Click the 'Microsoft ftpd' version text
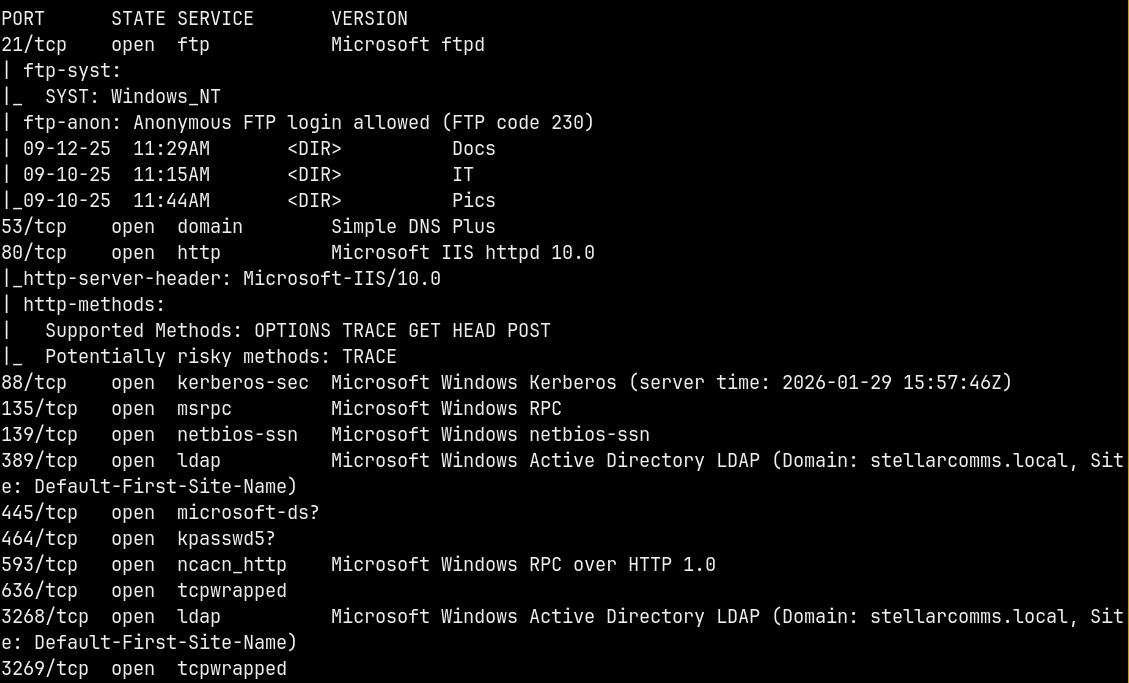Image resolution: width=1129 pixels, height=683 pixels. pos(408,44)
